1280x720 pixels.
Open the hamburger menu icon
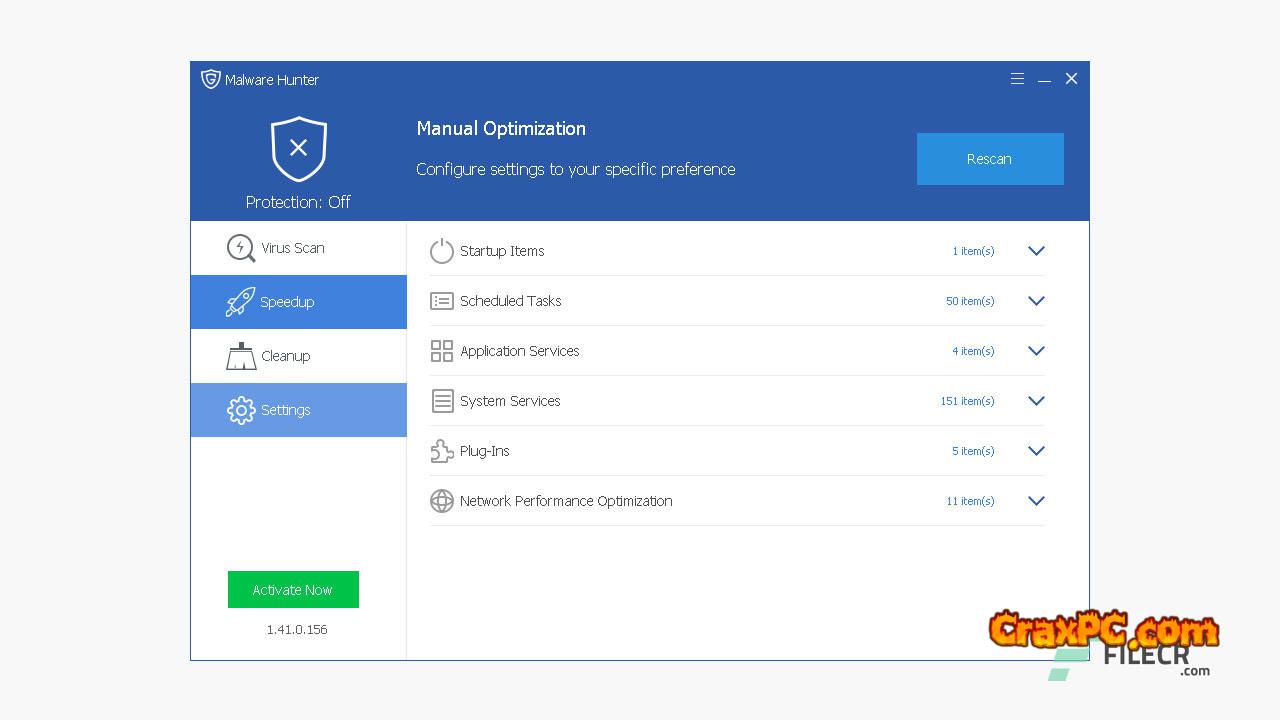pos(1017,79)
